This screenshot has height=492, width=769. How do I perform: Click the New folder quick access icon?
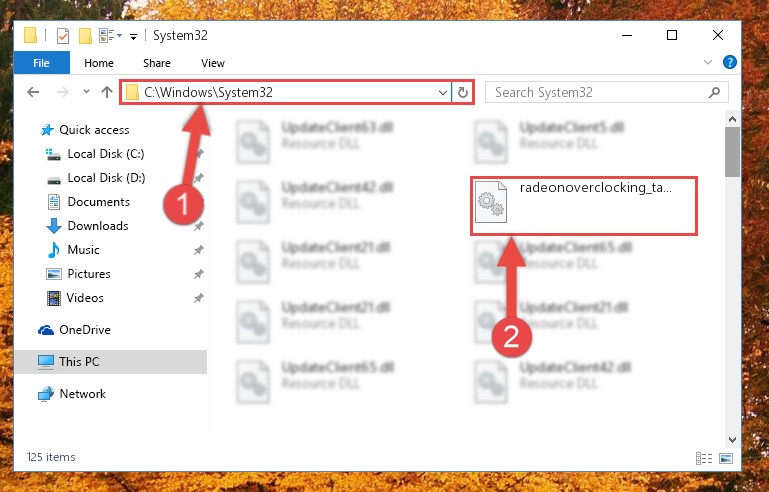coord(85,36)
